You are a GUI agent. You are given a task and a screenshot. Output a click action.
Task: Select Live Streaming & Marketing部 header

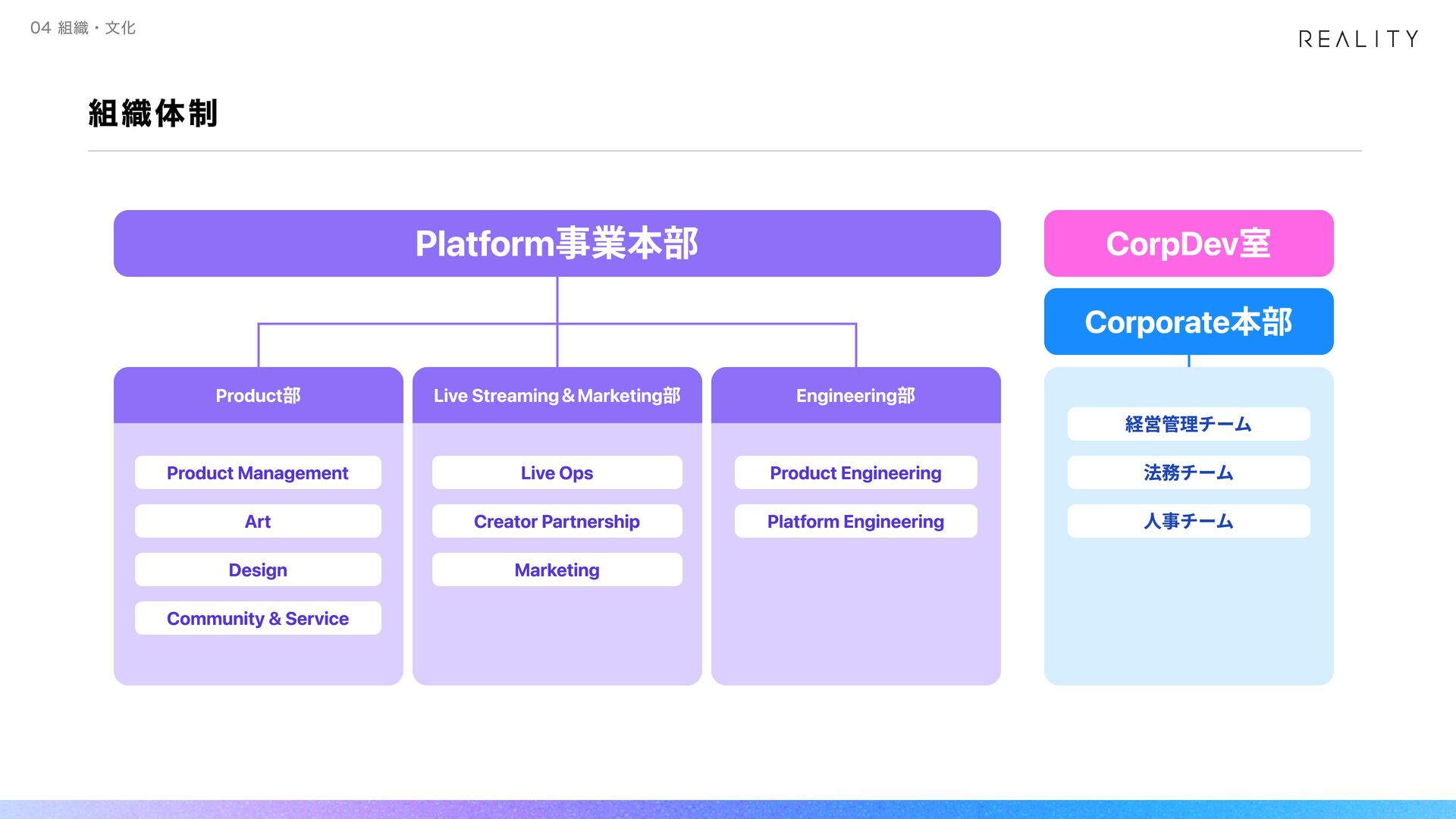pyautogui.click(x=557, y=396)
